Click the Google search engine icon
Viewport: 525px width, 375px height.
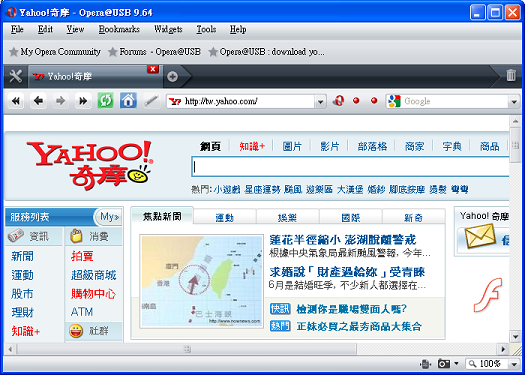click(394, 101)
